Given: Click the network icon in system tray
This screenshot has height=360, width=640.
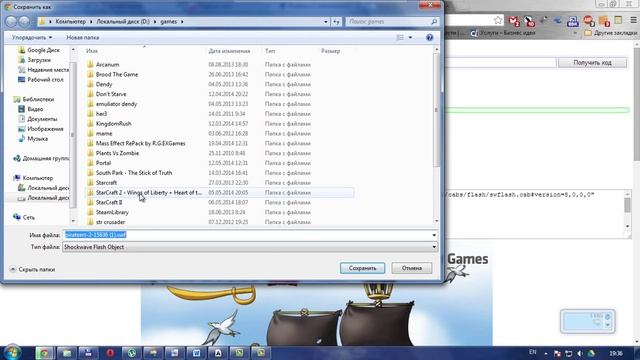Looking at the screenshot, I should 569,353.
